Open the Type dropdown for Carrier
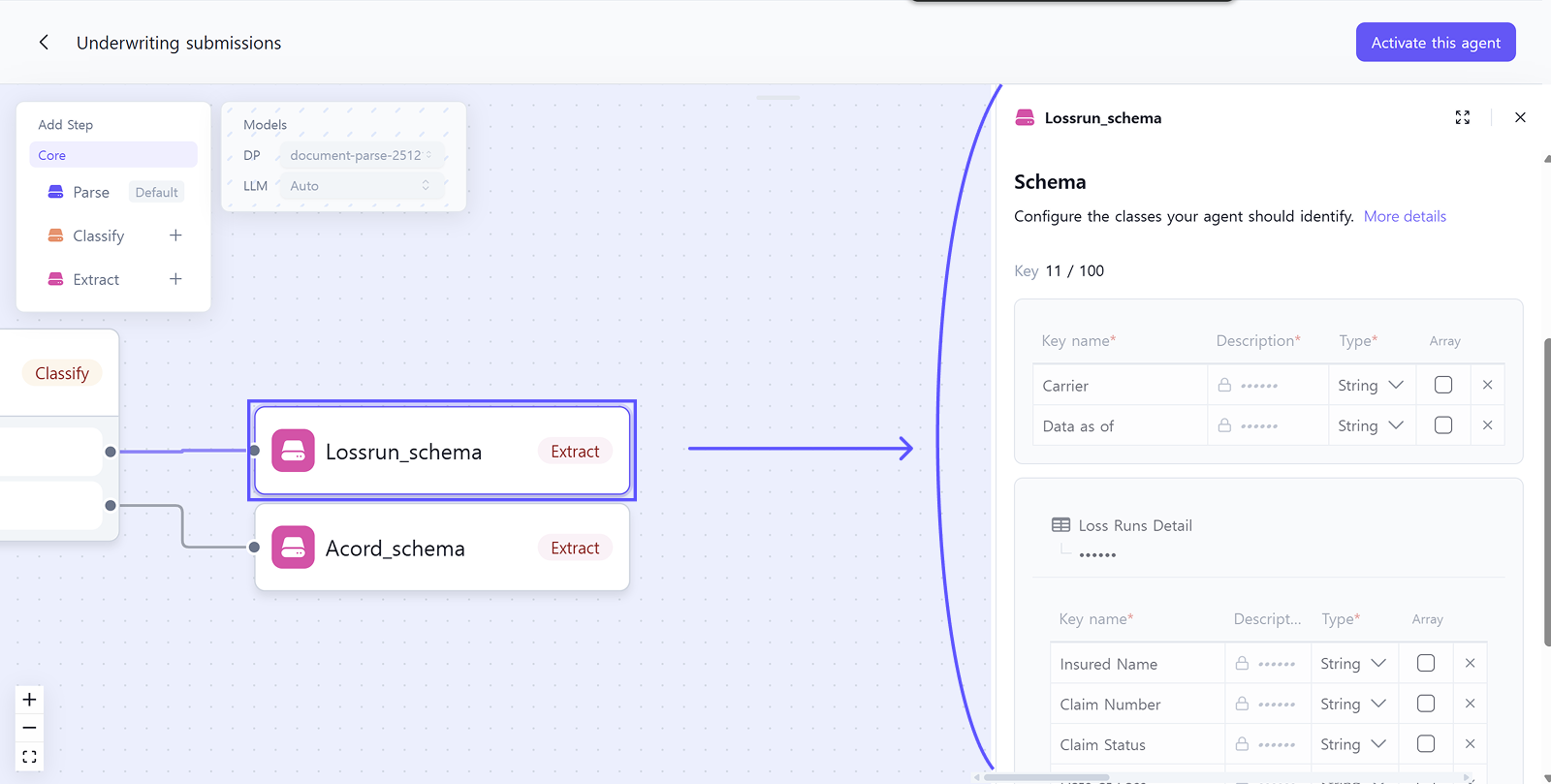This screenshot has height=784, width=1551. click(1372, 386)
